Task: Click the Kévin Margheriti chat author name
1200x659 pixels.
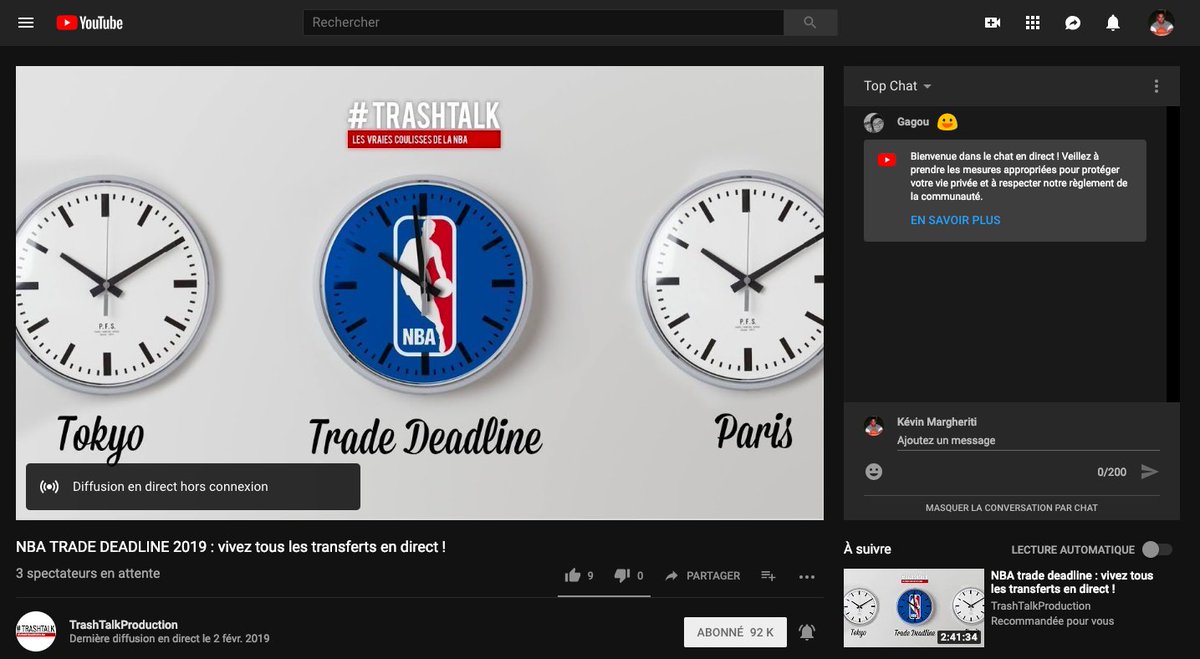Action: (x=938, y=422)
